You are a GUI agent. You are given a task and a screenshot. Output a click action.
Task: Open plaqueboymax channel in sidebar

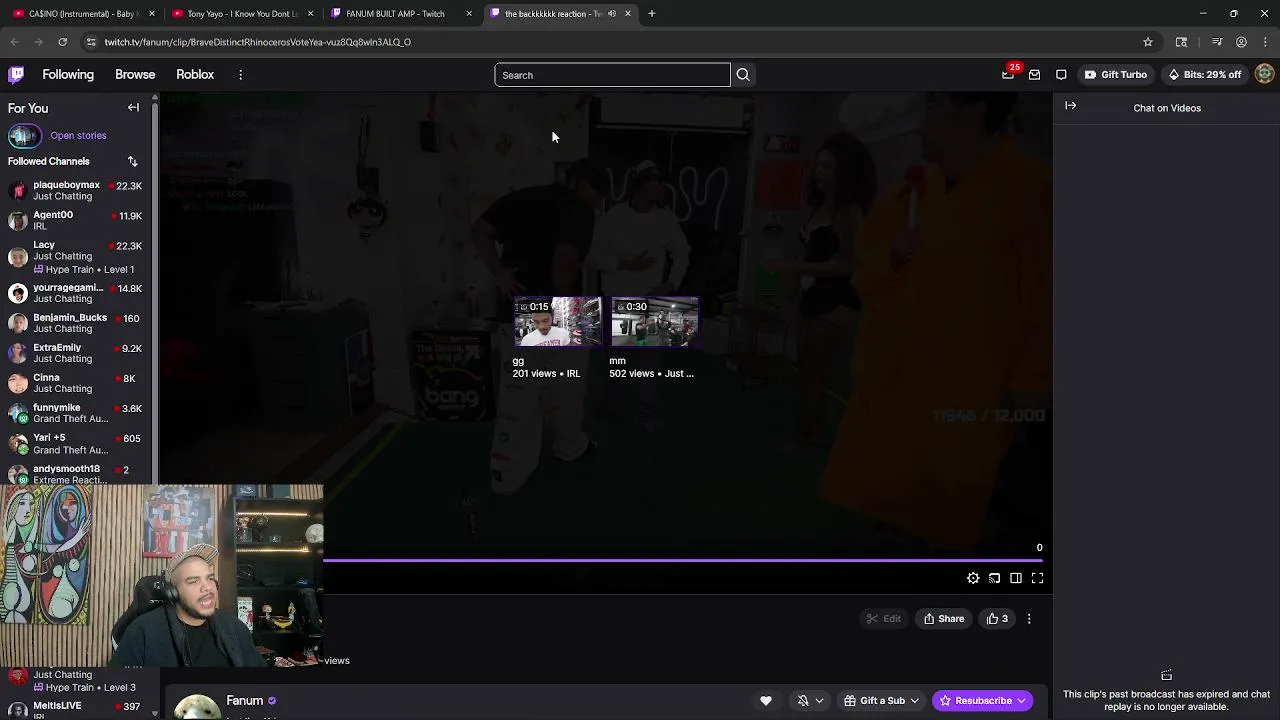(x=75, y=191)
